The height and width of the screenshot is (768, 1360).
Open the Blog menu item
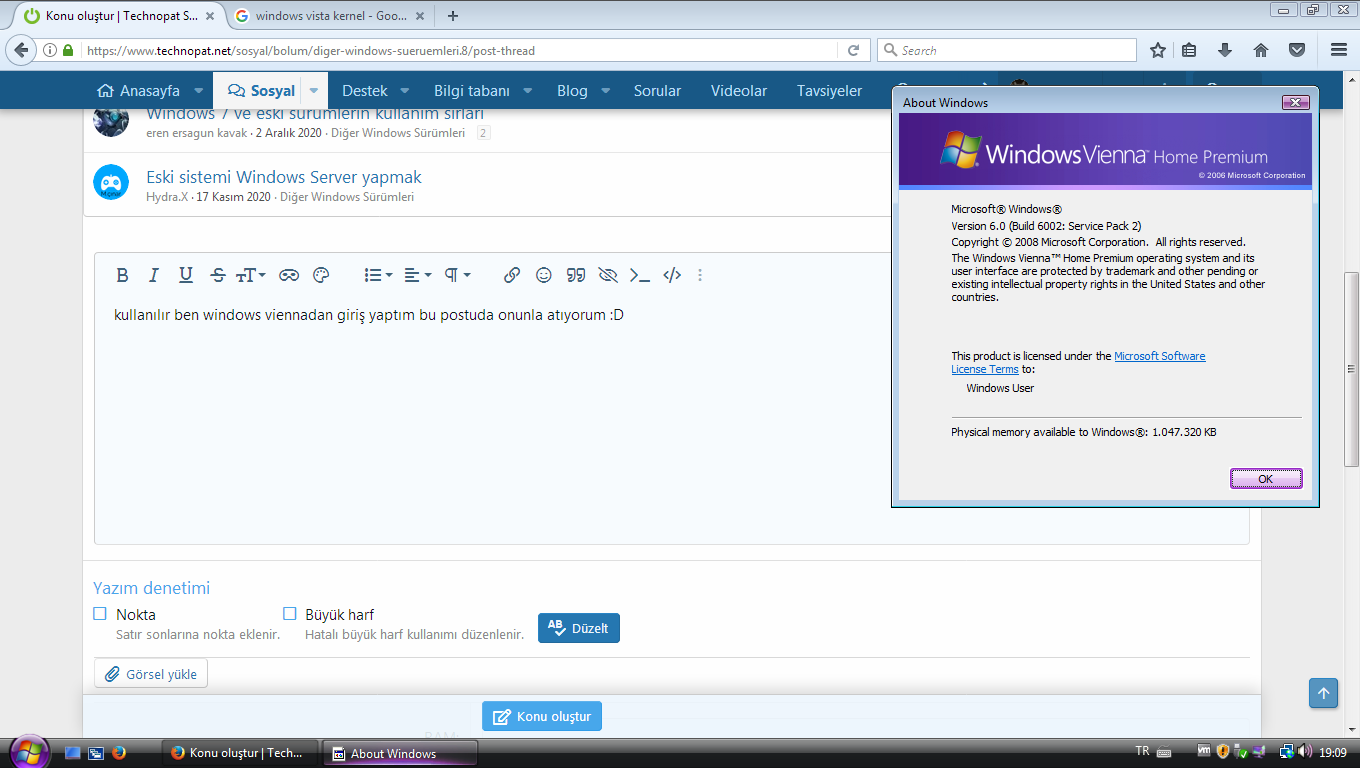[x=572, y=91]
